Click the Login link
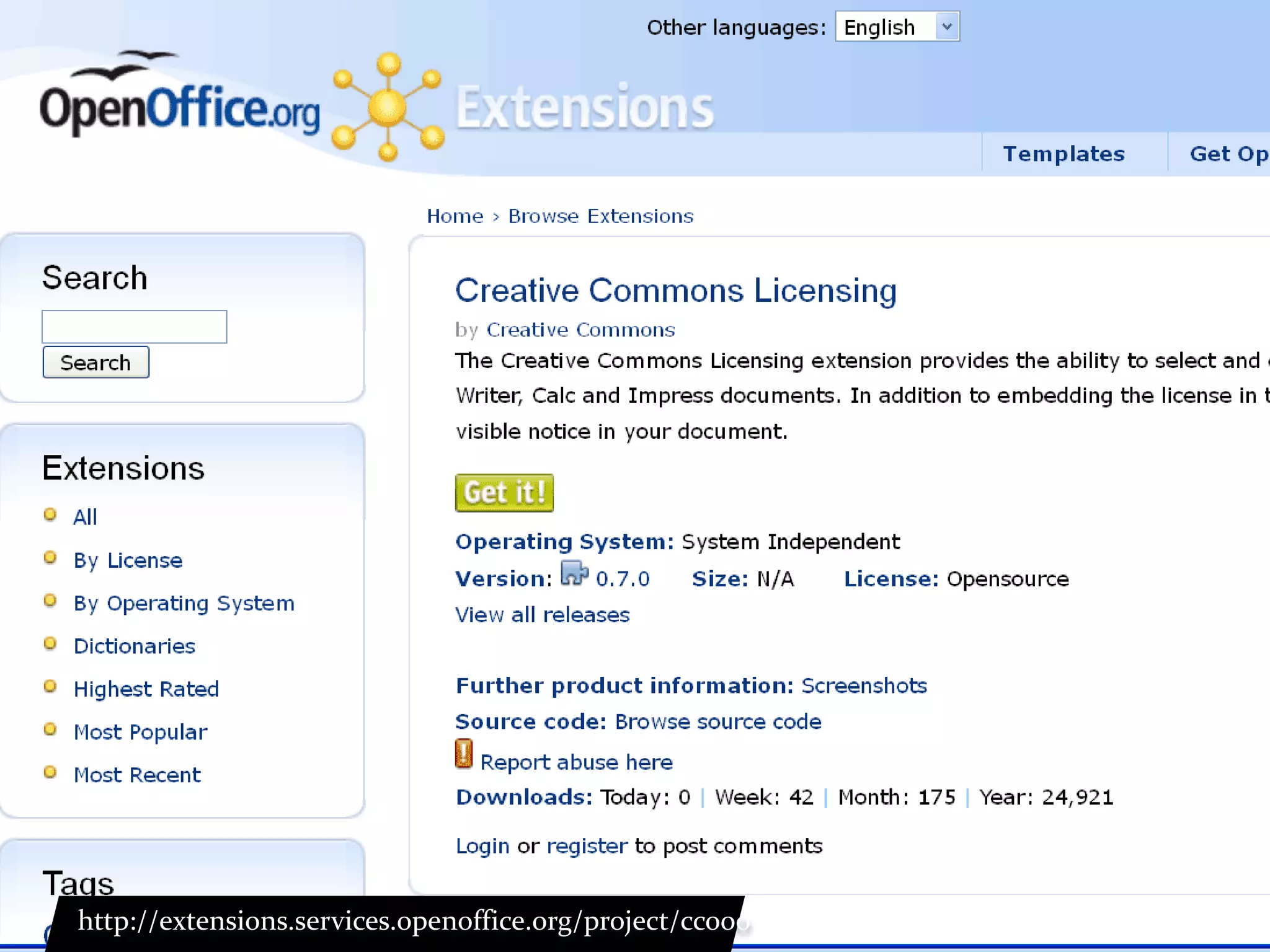Screen dimensions: 1270x952 click(x=482, y=846)
